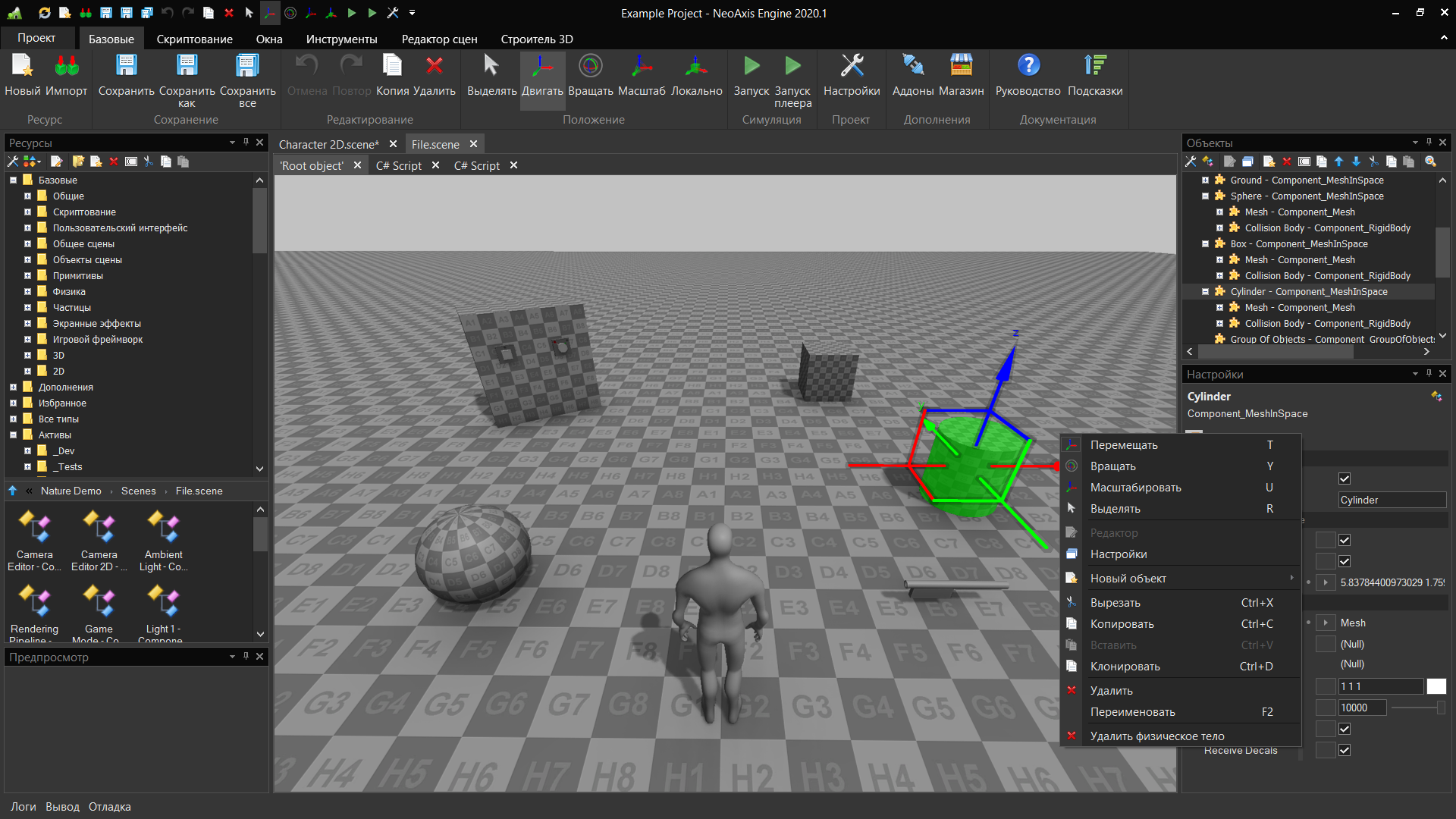The width and height of the screenshot is (1456, 819).
Task: Switch to Character 2D.scene tab
Action: (328, 144)
